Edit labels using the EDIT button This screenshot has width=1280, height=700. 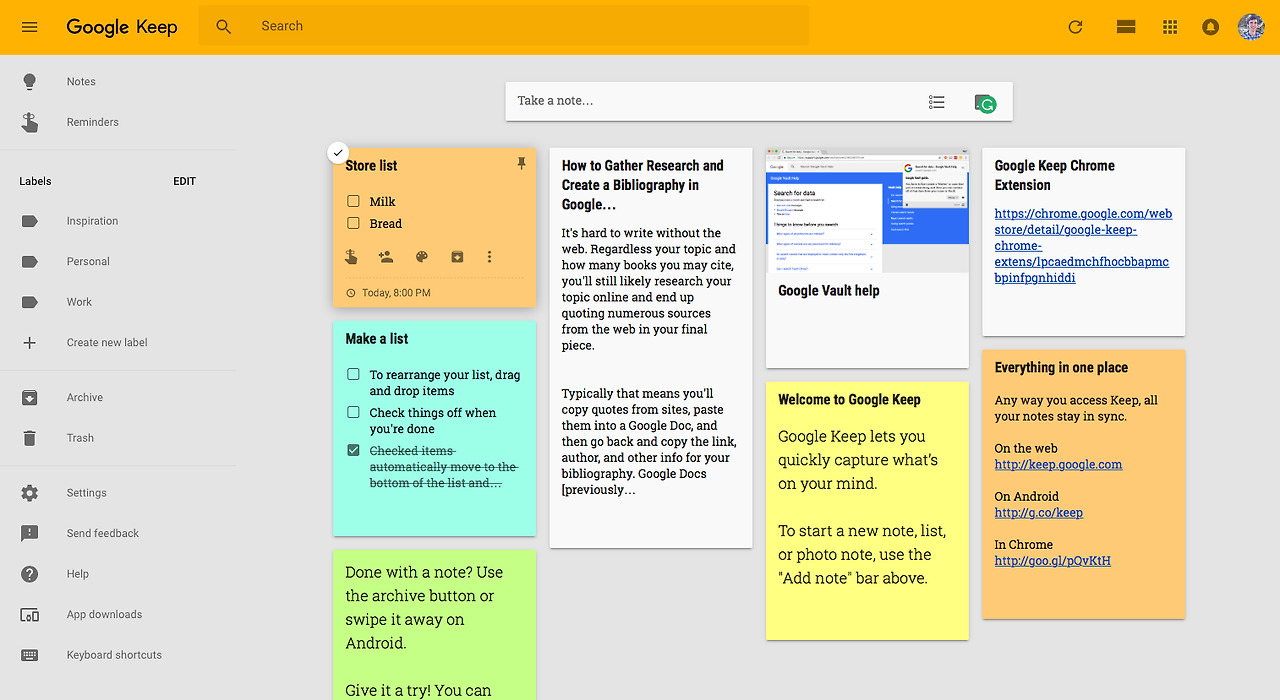[184, 181]
